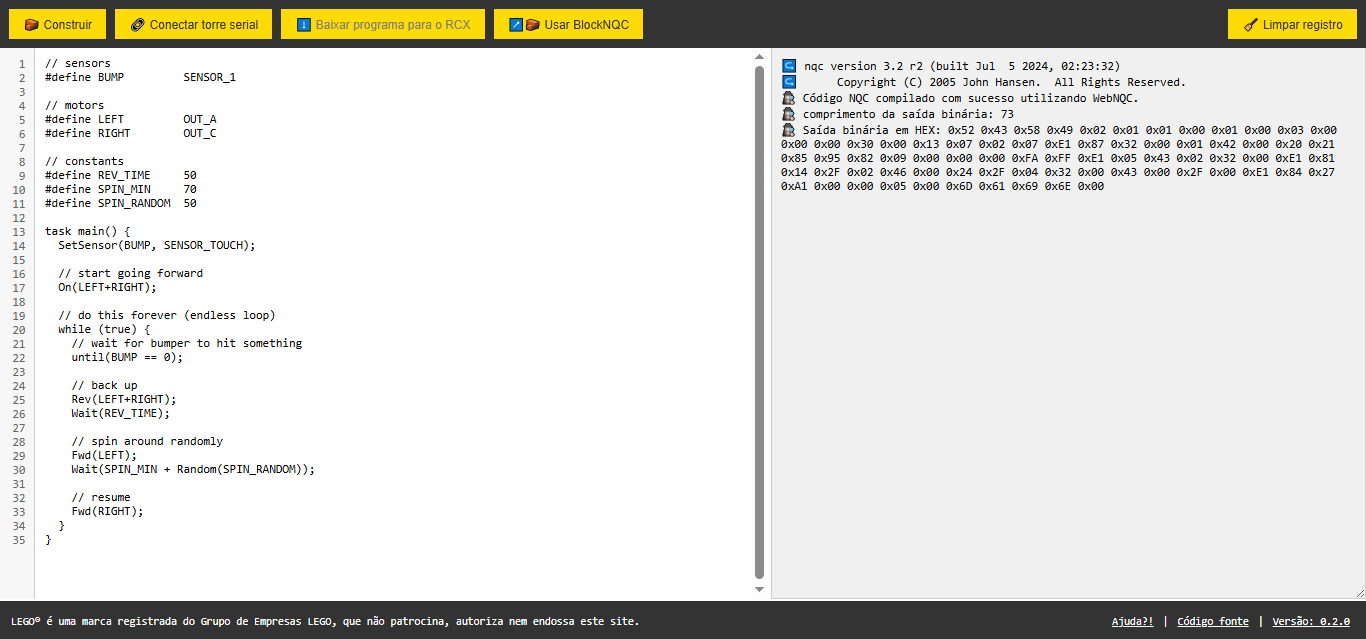Click the 'task main() {' line
This screenshot has width=1366, height=639.
pos(88,231)
